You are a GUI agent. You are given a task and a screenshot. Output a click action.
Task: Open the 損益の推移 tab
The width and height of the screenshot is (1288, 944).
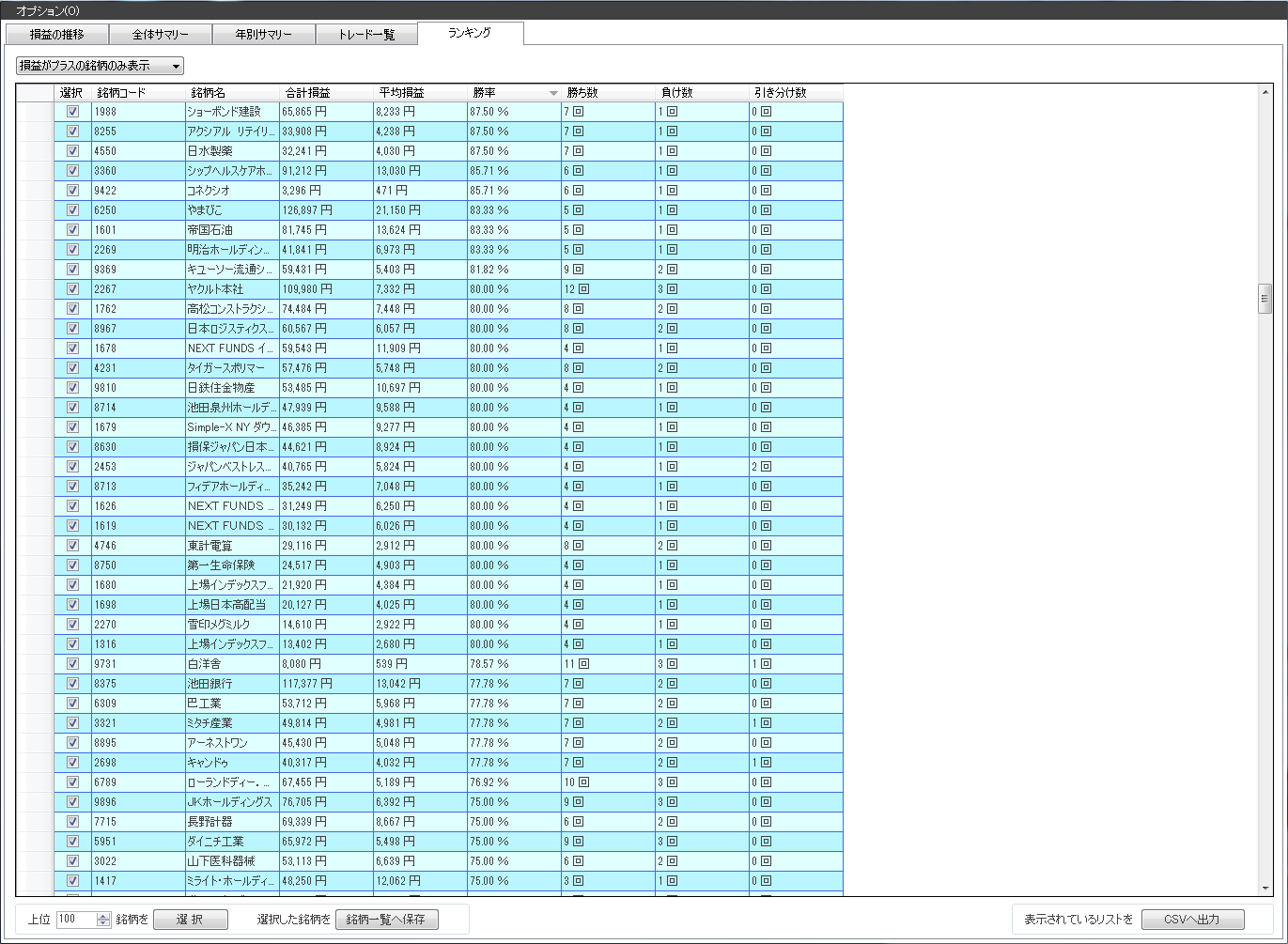coord(57,35)
